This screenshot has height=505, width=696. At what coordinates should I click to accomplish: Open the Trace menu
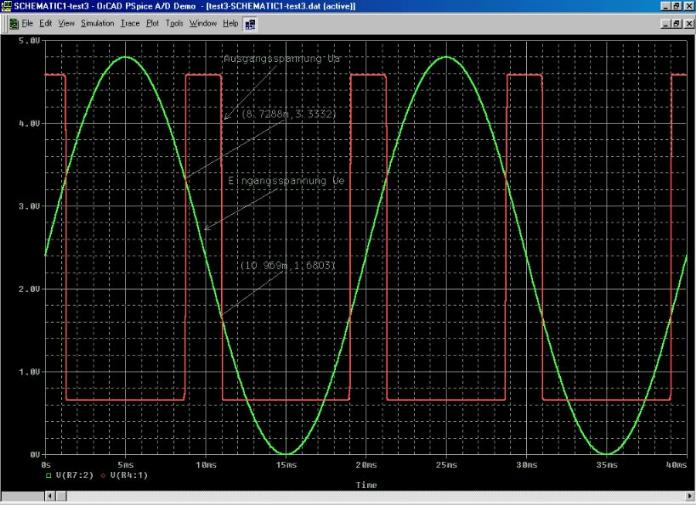130,24
